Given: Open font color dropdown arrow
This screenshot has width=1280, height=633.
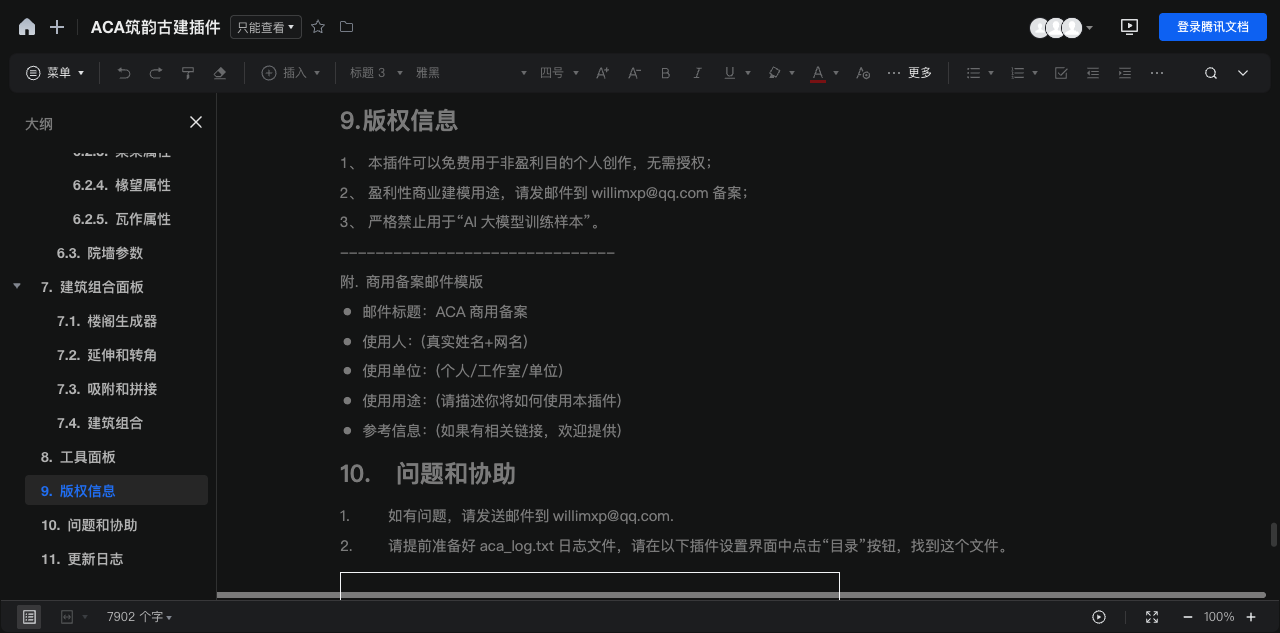Looking at the screenshot, I should (x=836, y=73).
